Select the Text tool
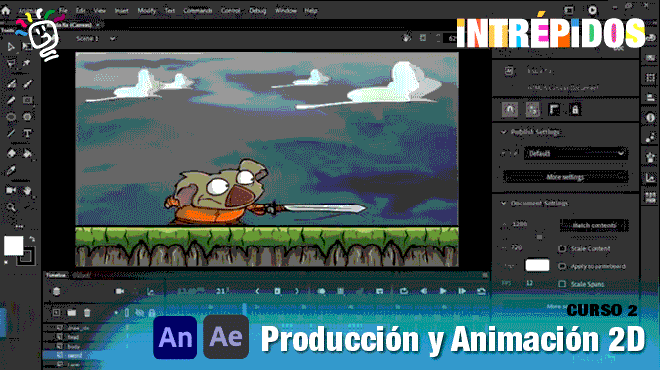 [27, 133]
